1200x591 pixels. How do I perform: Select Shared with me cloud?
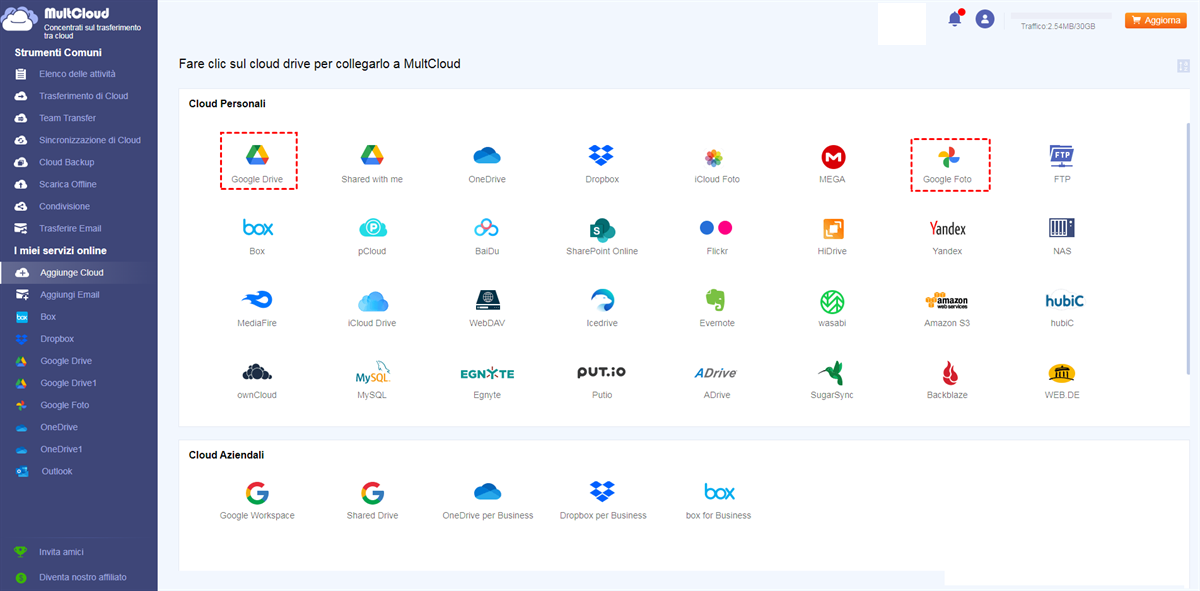point(372,155)
